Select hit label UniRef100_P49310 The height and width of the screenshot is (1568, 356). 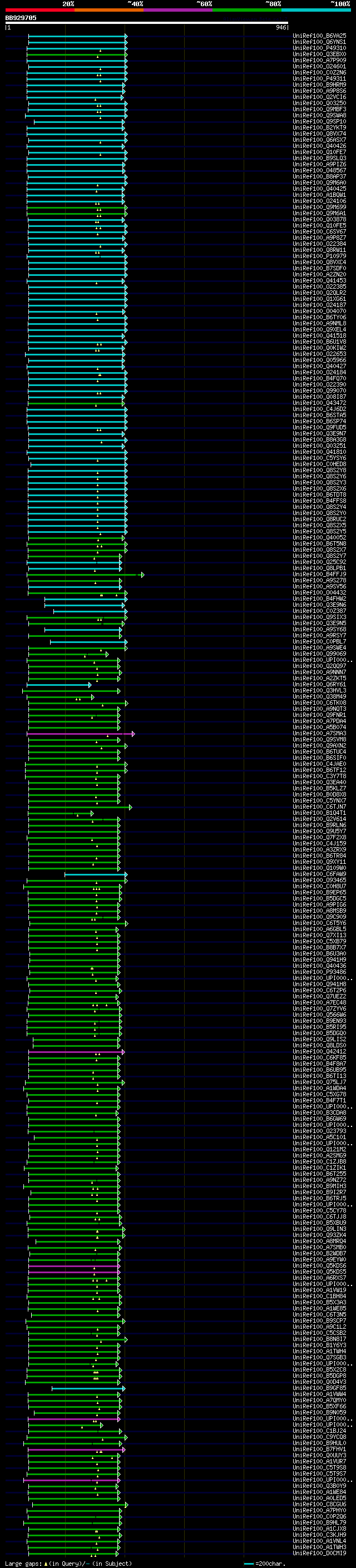[x=319, y=48]
